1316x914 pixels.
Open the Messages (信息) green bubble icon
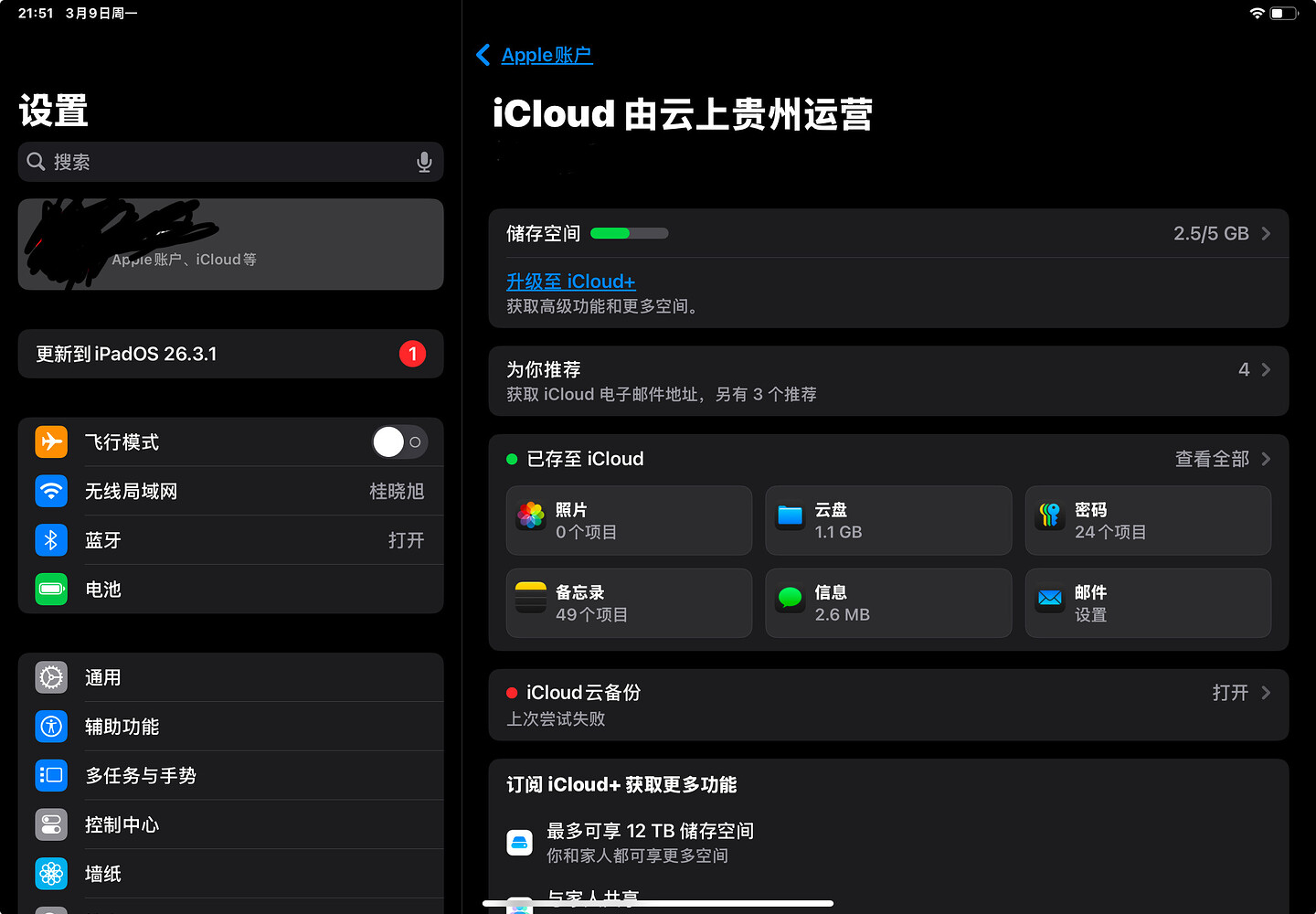coord(790,598)
